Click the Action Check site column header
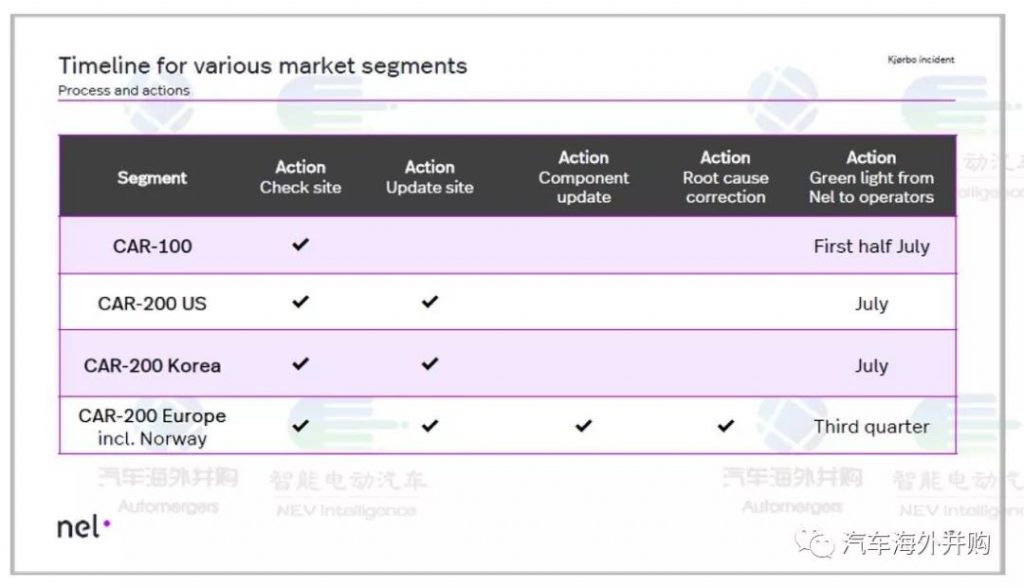Viewport: 1024px width, 588px height. coord(300,177)
